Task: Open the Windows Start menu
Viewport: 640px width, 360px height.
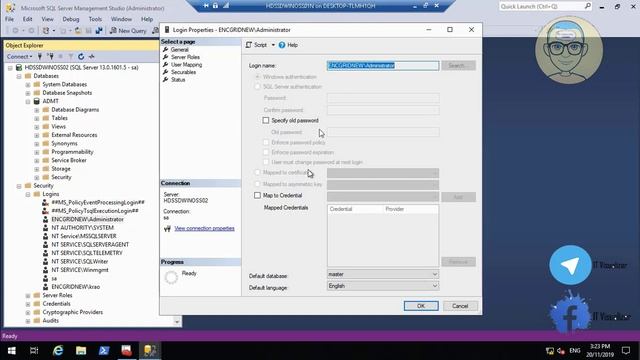Action: (x=11, y=351)
